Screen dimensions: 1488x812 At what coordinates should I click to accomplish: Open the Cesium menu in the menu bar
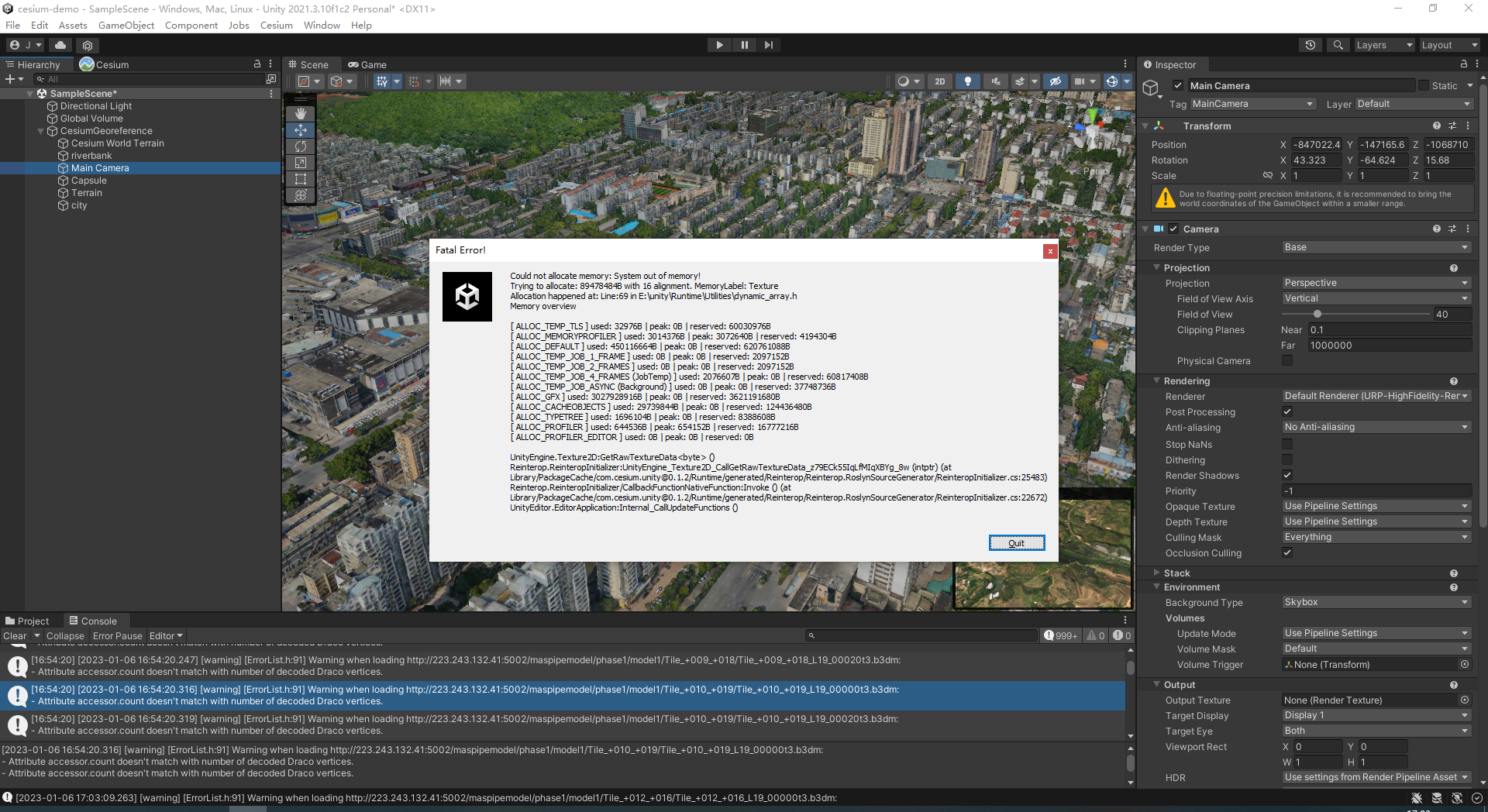[x=276, y=25]
